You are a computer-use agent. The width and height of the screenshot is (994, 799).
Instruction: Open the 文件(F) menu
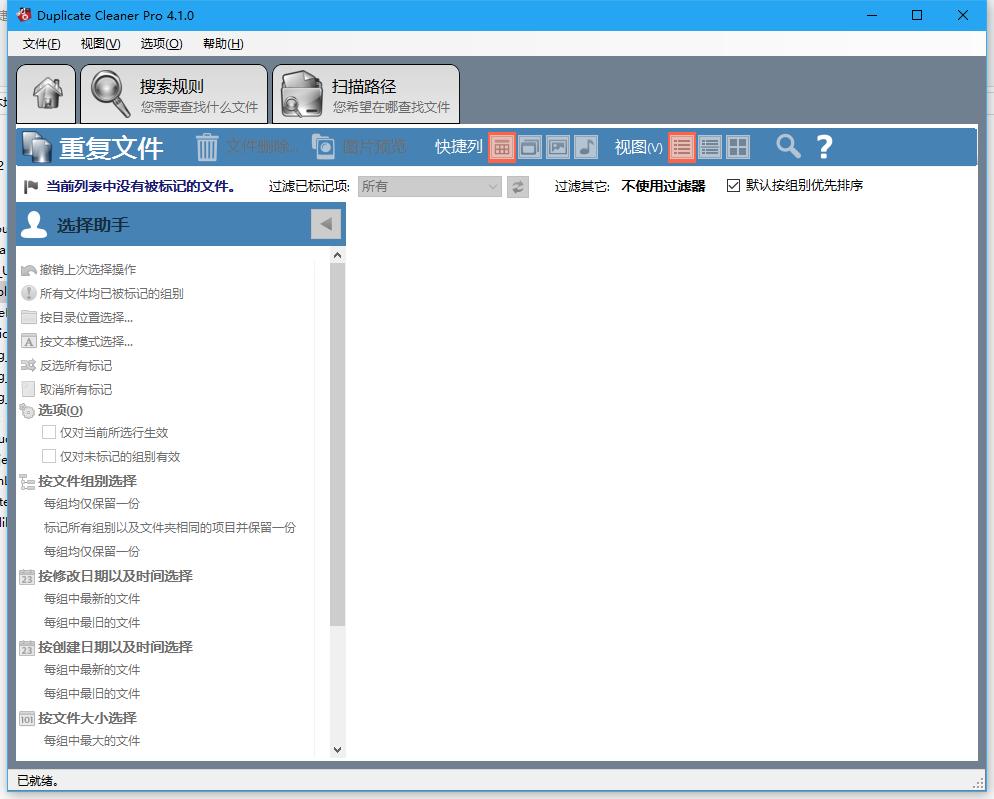tap(40, 43)
